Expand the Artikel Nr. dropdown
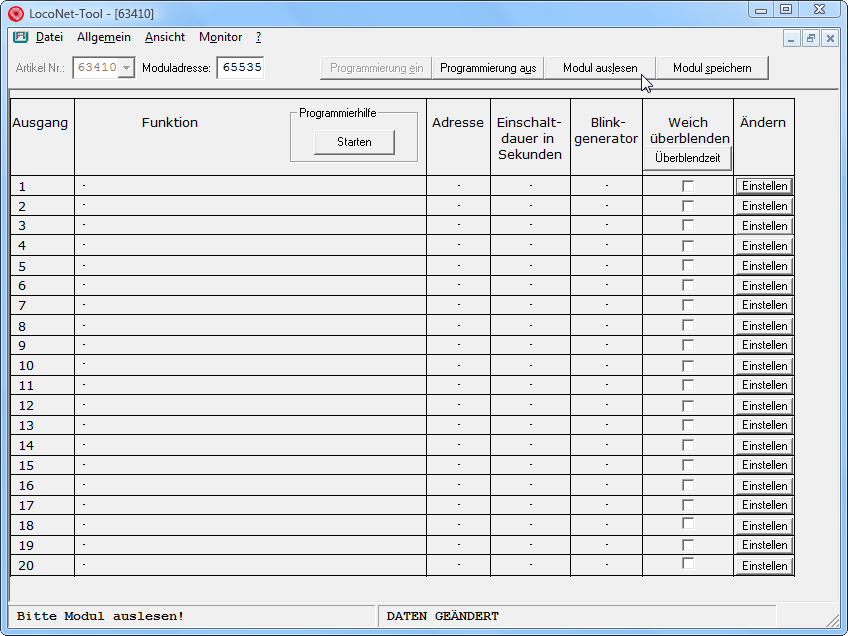Screen dimensions: 848x636 coord(127,68)
